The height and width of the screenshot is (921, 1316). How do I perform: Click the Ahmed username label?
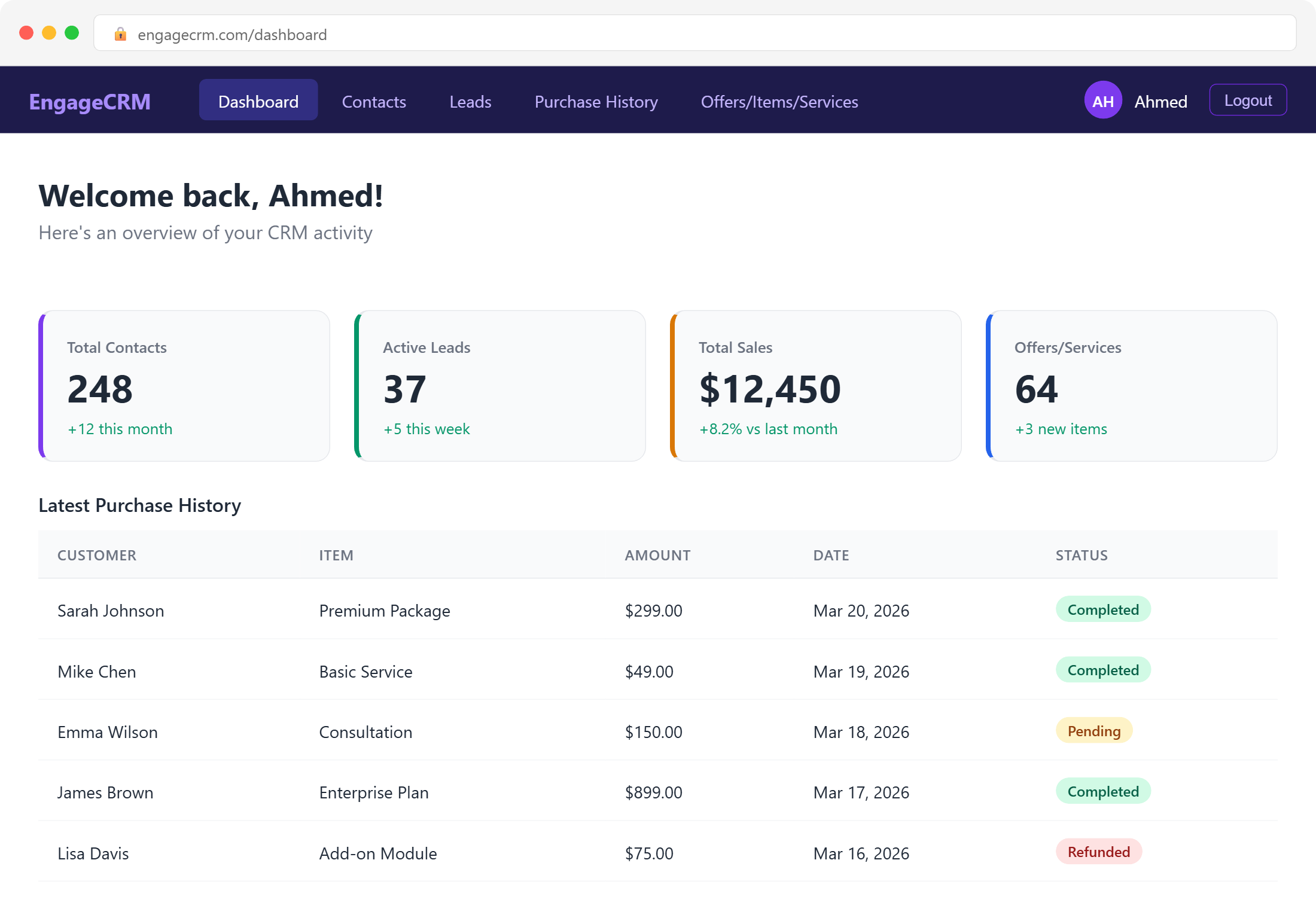1160,102
